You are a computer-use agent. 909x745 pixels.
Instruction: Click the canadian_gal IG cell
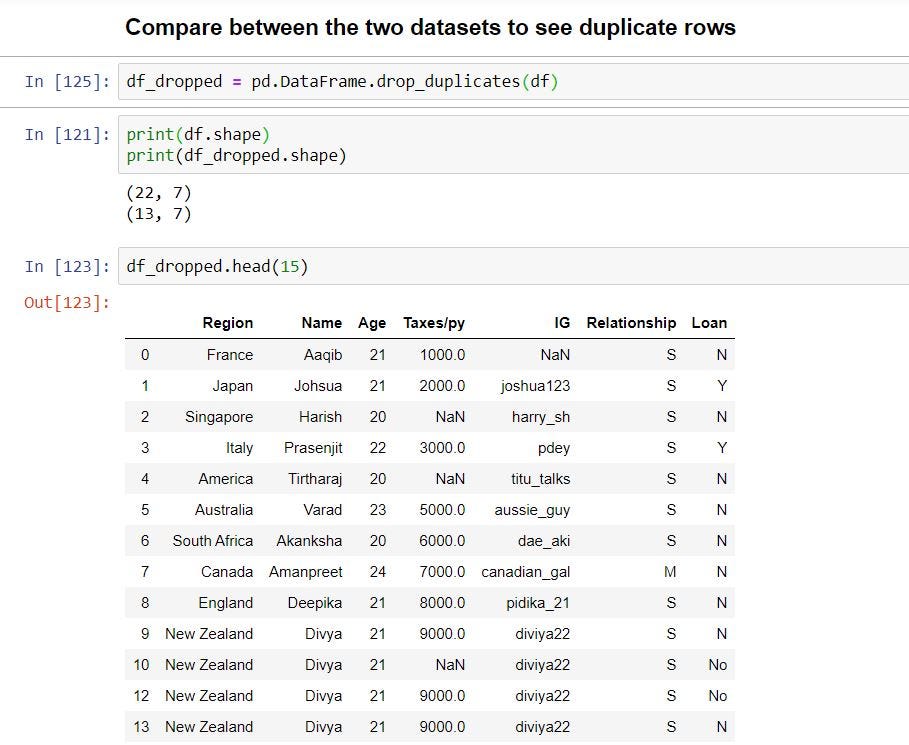(525, 572)
